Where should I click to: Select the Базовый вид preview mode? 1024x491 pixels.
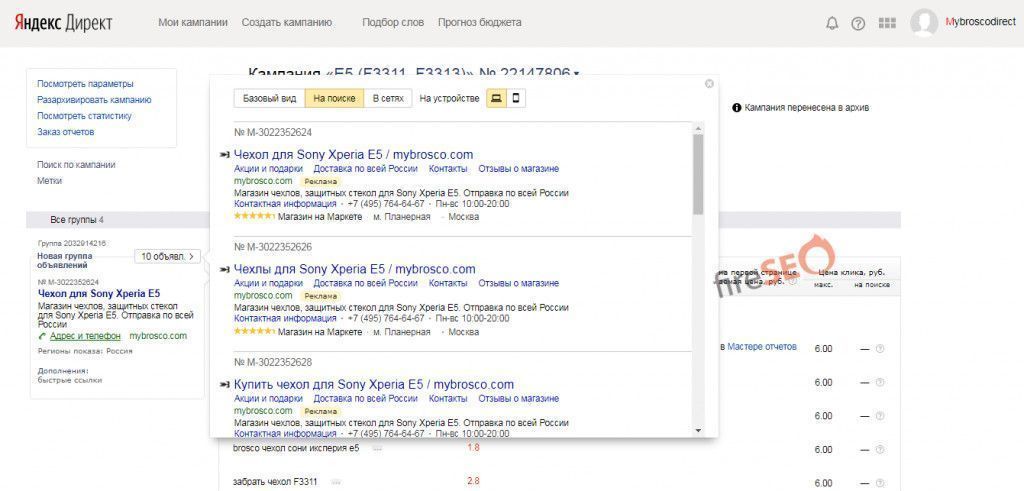click(269, 98)
